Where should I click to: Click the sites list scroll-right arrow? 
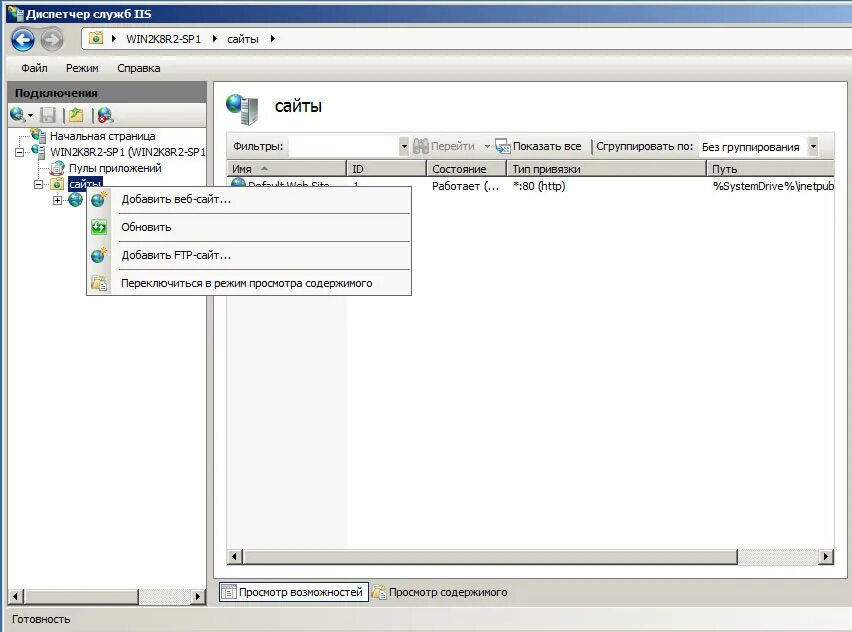click(x=826, y=556)
